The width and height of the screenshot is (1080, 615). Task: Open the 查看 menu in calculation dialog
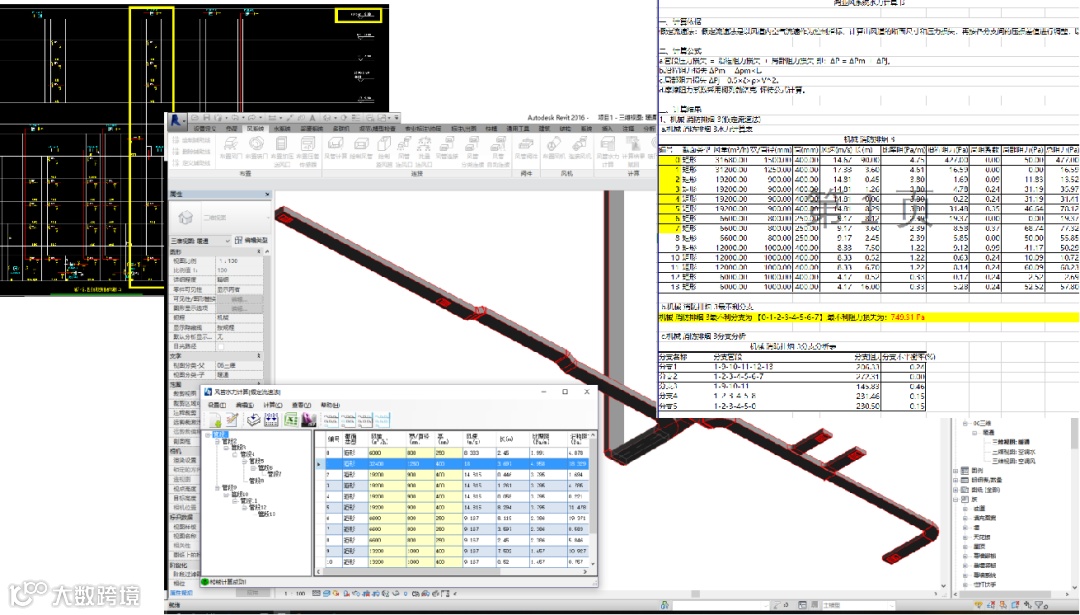pos(302,405)
